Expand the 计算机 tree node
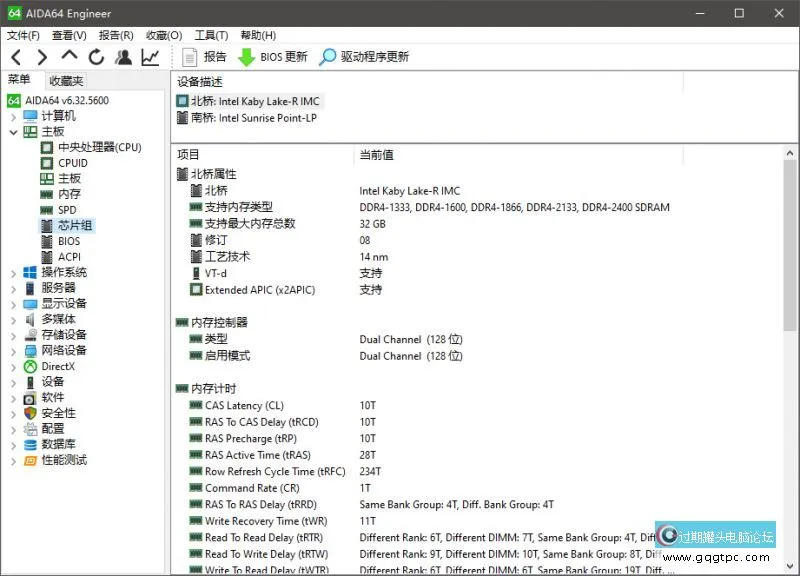The height and width of the screenshot is (576, 800). [12, 116]
